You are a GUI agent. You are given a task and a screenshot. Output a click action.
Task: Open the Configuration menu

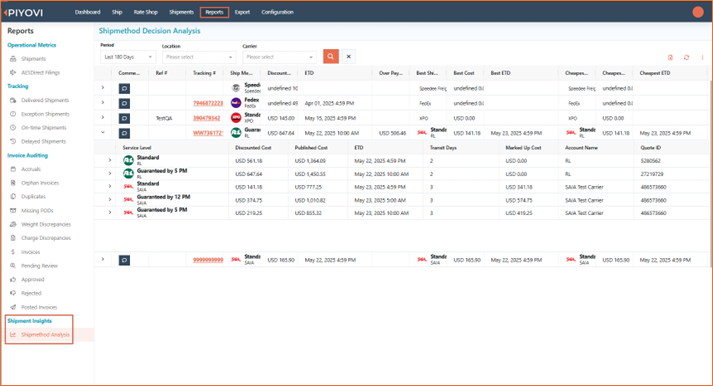pos(277,12)
